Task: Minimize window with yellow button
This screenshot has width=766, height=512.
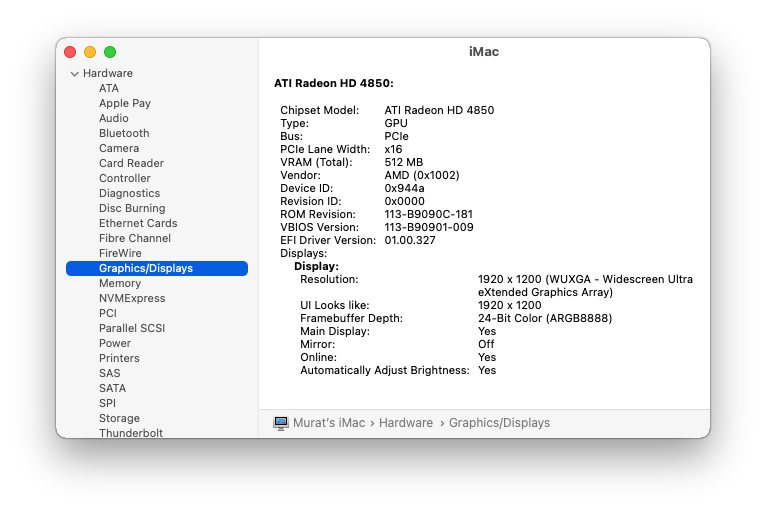Action: click(90, 52)
